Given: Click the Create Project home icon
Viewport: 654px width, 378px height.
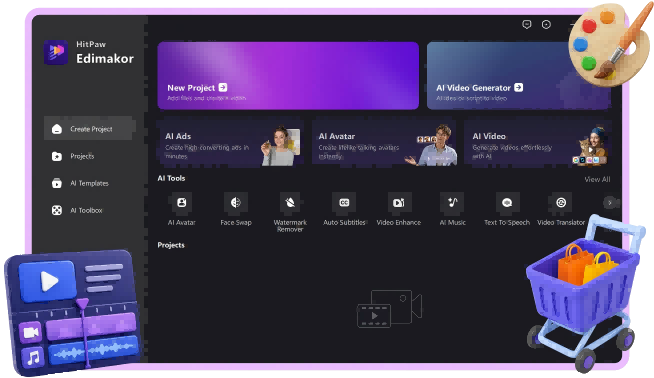Looking at the screenshot, I should click(57, 129).
